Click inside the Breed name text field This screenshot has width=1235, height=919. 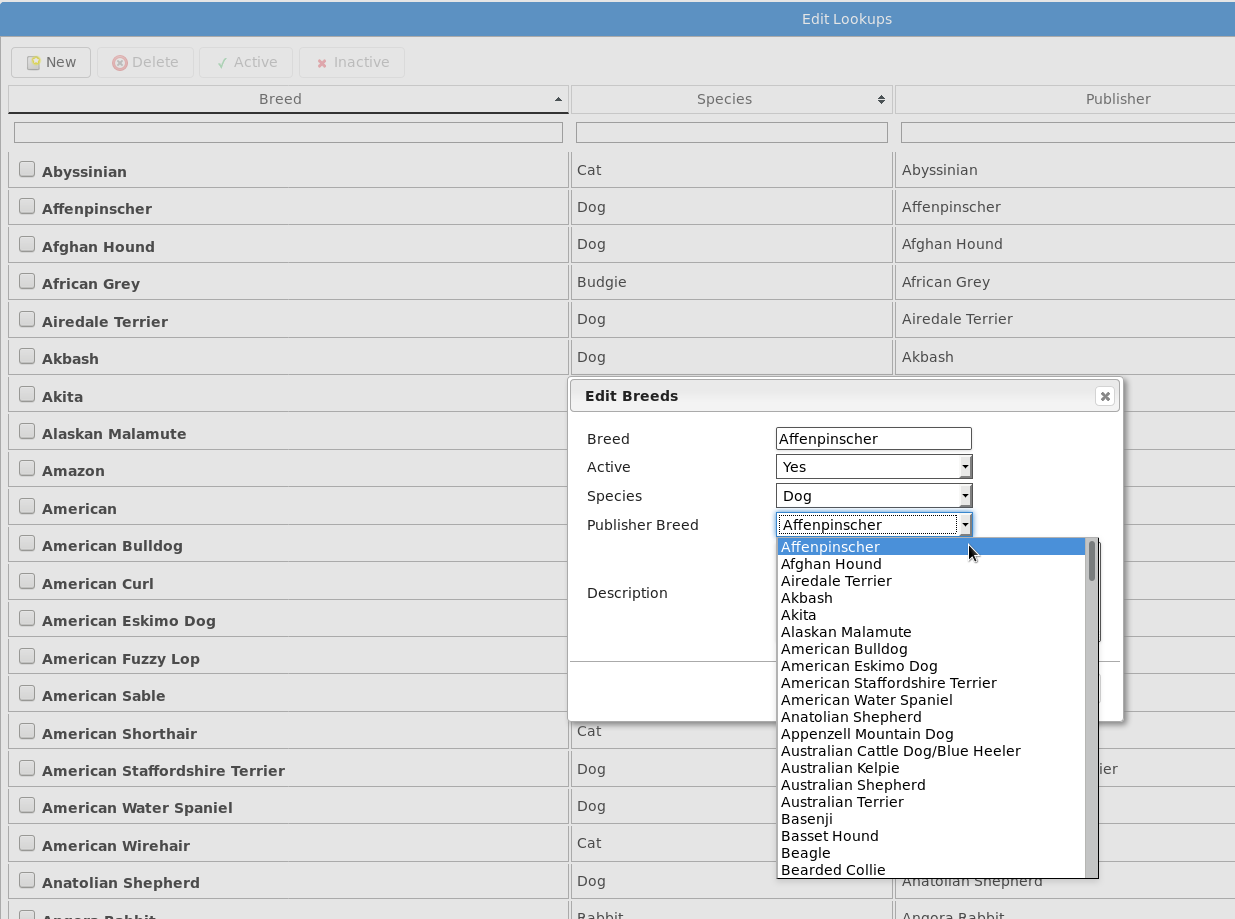click(x=874, y=438)
